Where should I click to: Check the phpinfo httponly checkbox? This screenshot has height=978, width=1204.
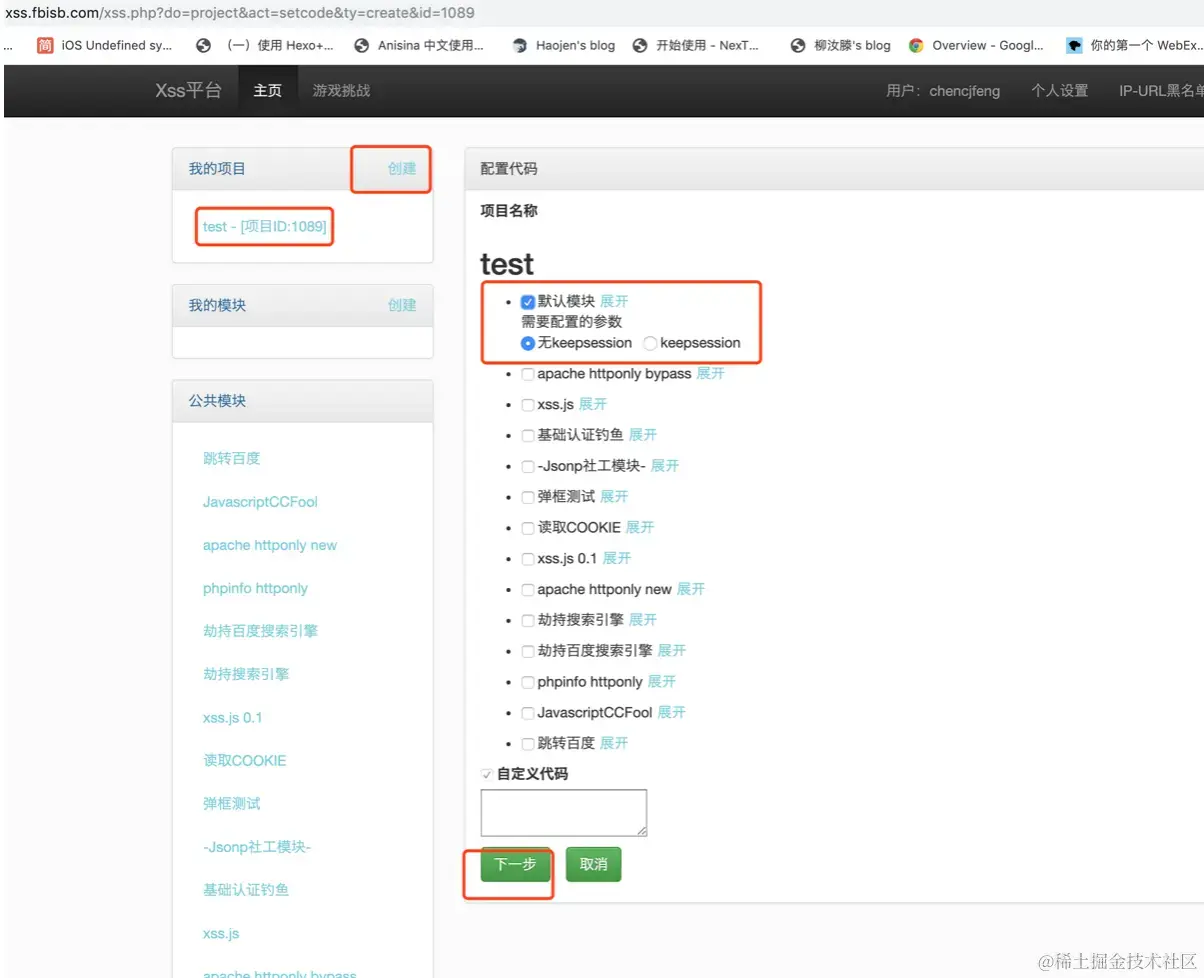[527, 682]
